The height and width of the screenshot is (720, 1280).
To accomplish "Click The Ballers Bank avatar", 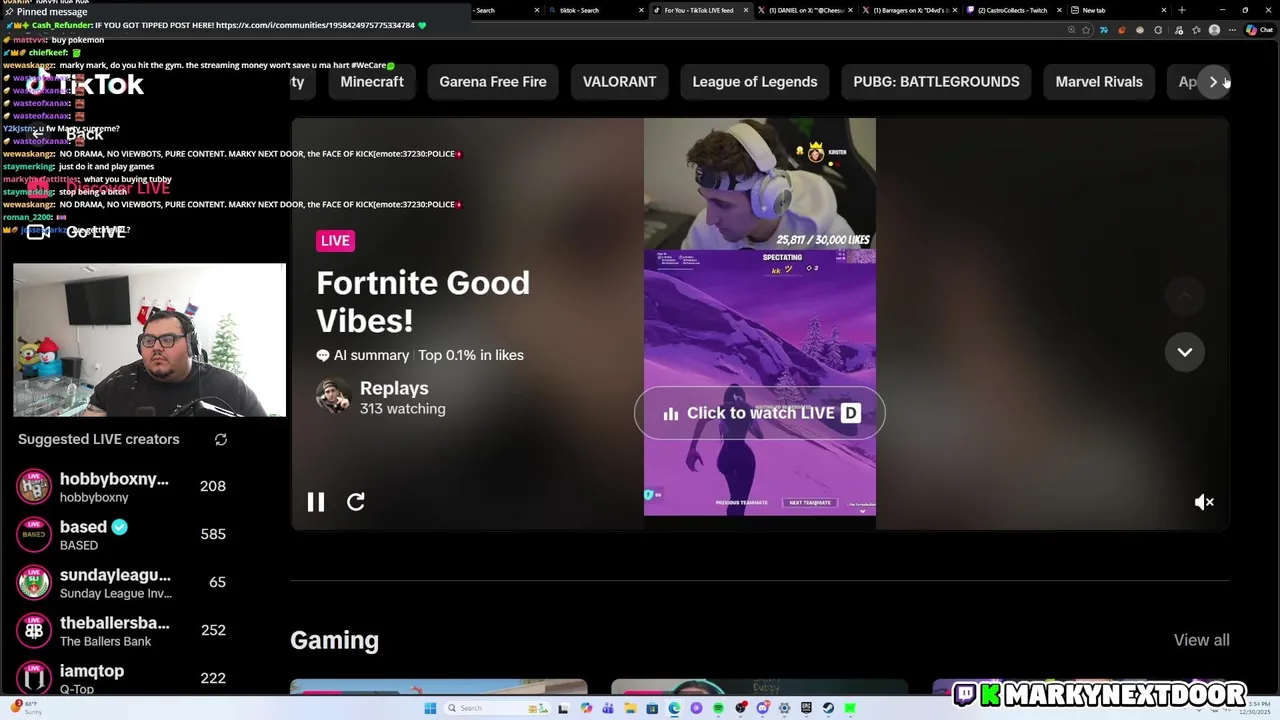I will (x=34, y=631).
